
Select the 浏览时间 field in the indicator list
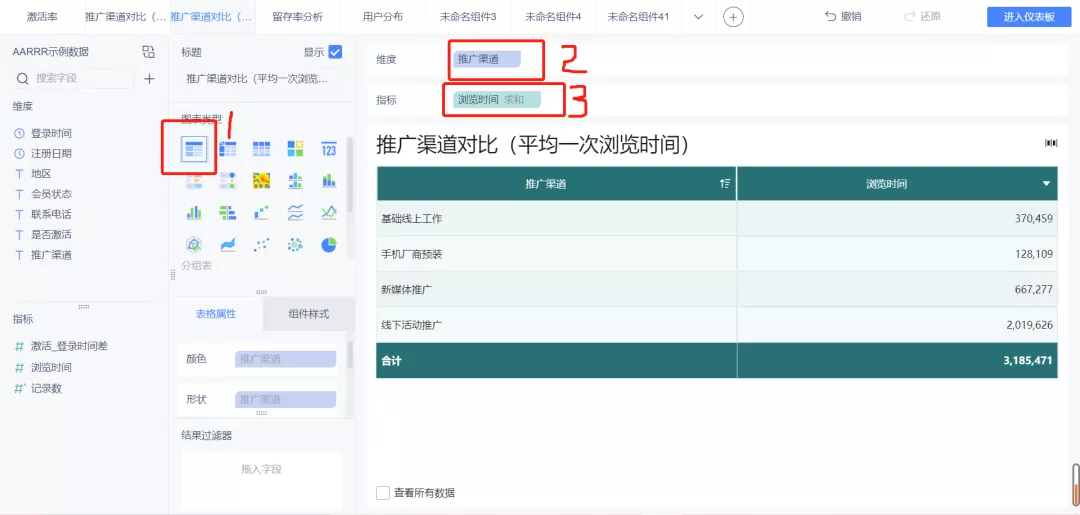pos(51,368)
